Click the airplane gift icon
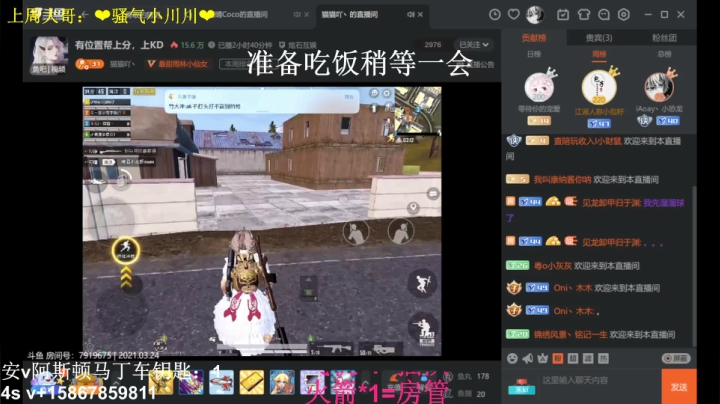The width and height of the screenshot is (720, 404). click(x=221, y=382)
